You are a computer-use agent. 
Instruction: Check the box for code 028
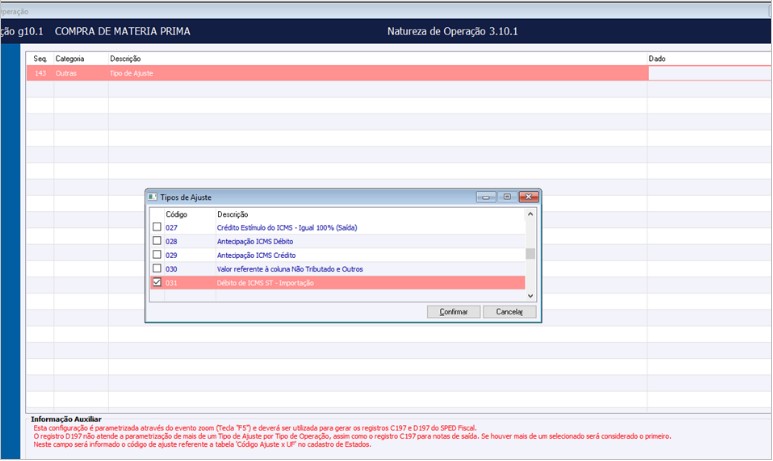tap(157, 241)
